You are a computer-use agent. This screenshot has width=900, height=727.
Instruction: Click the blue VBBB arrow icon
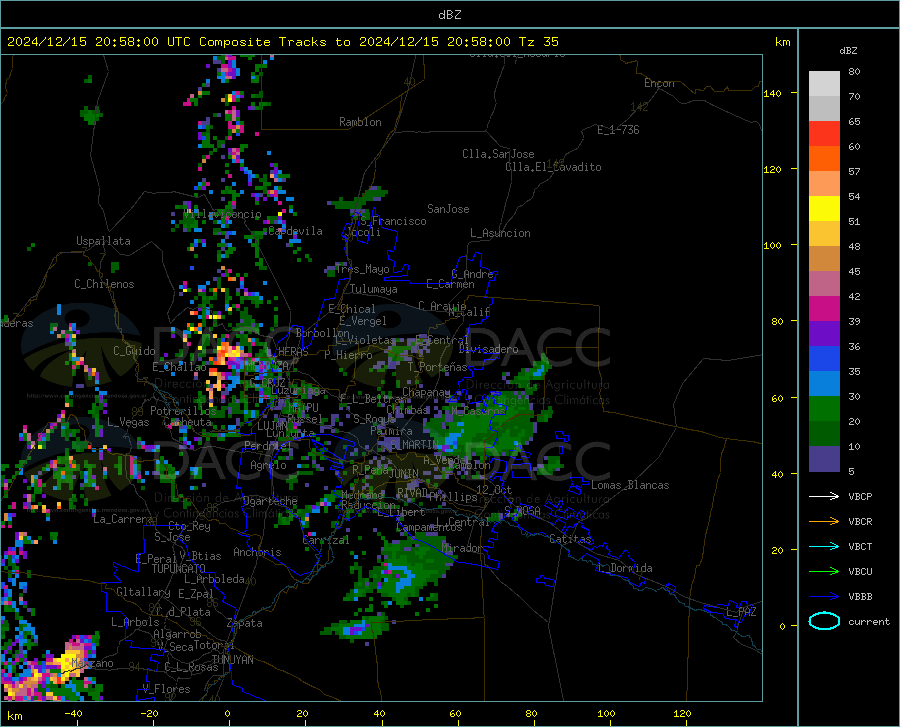tap(824, 597)
